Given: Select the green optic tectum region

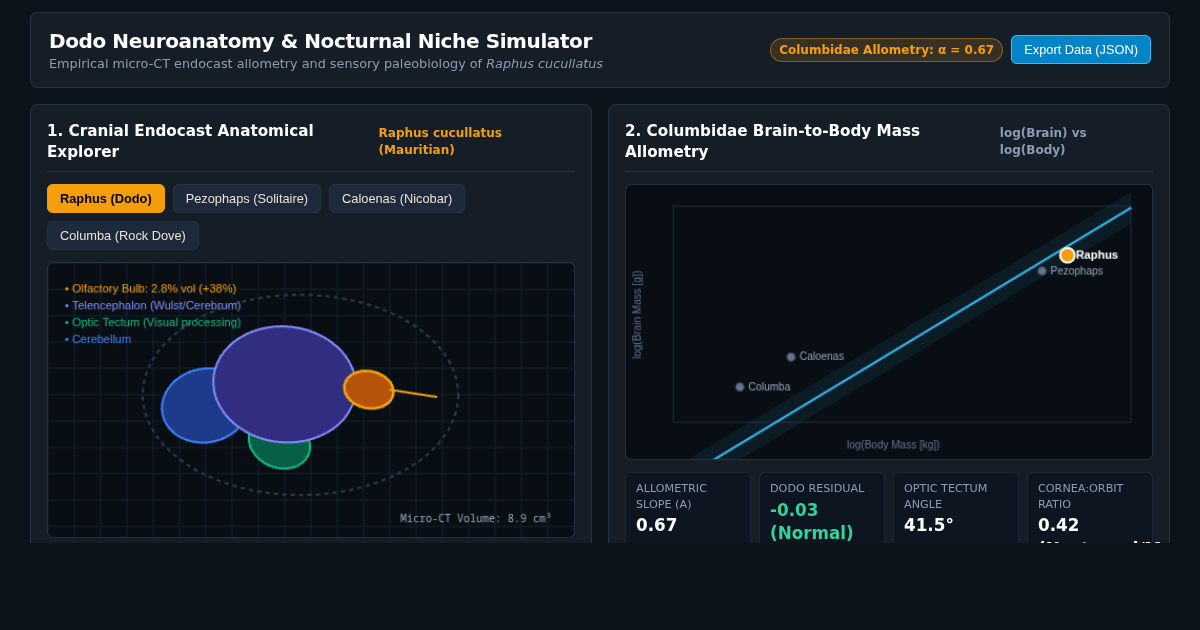Looking at the screenshot, I should pos(282,455).
